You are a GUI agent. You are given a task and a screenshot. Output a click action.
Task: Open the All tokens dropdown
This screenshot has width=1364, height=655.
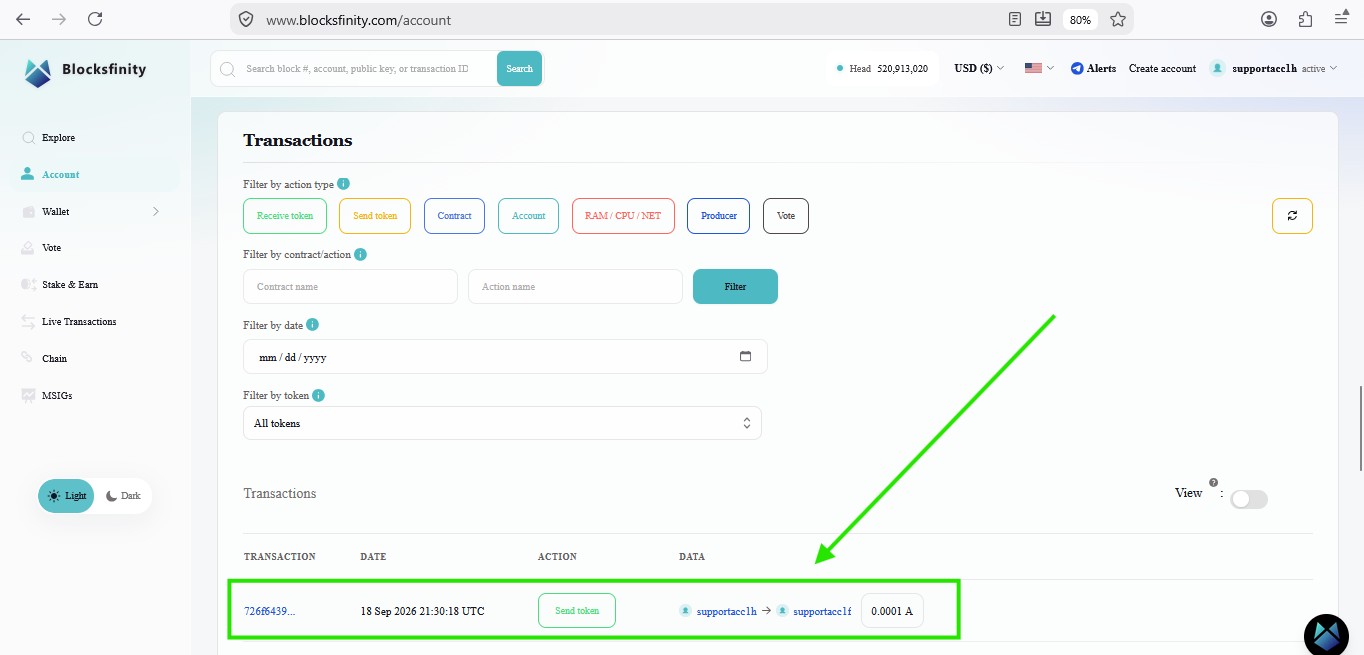(x=502, y=423)
